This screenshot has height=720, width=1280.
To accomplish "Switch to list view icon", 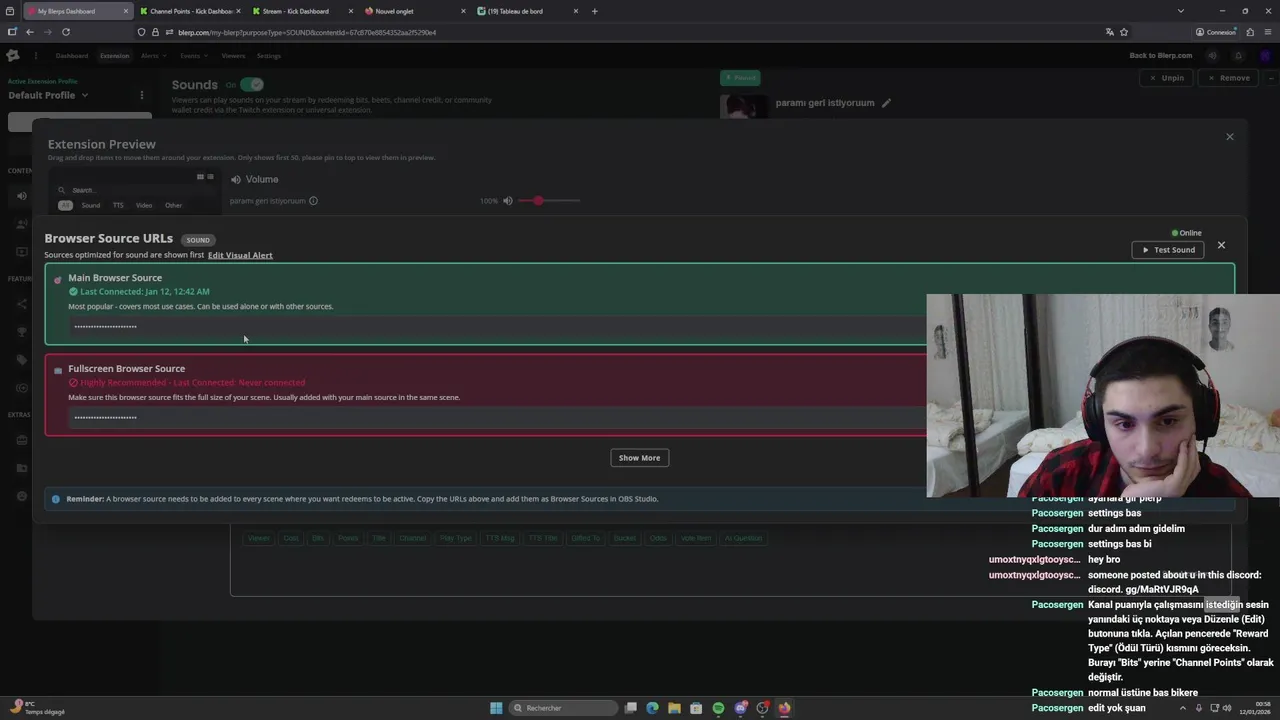I will click(210, 177).
